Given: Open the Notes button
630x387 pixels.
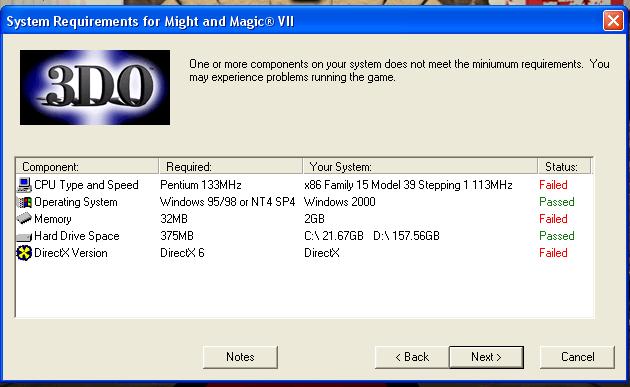Looking at the screenshot, I should click(x=240, y=357).
